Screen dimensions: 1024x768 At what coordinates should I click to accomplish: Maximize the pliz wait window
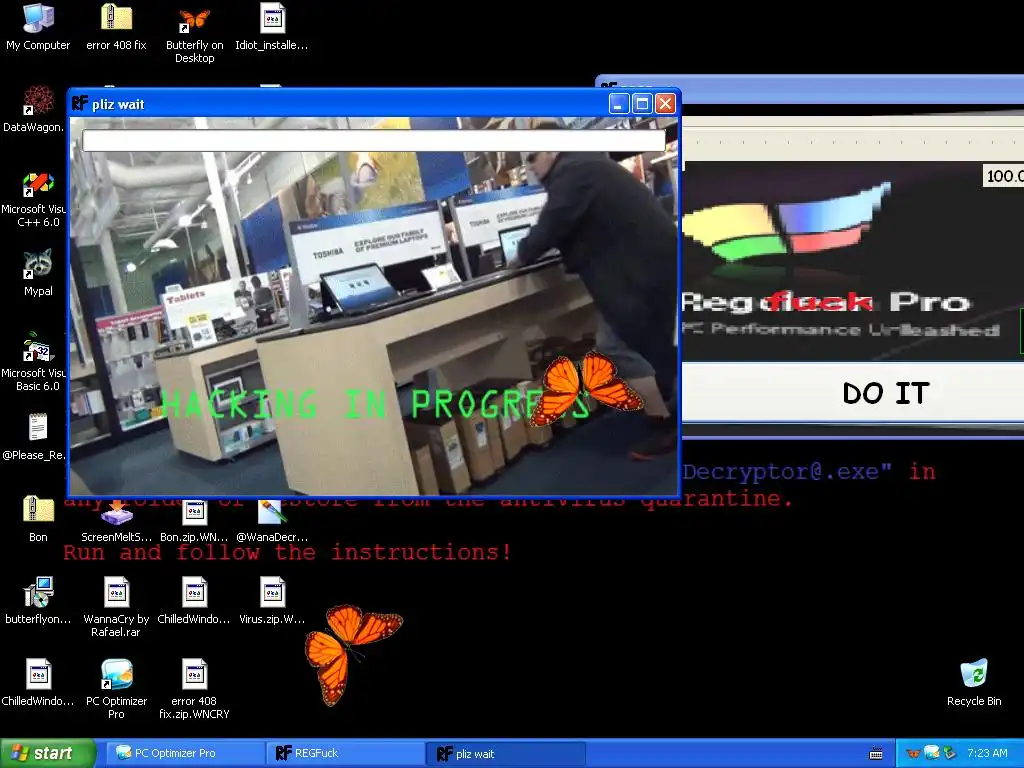click(642, 103)
